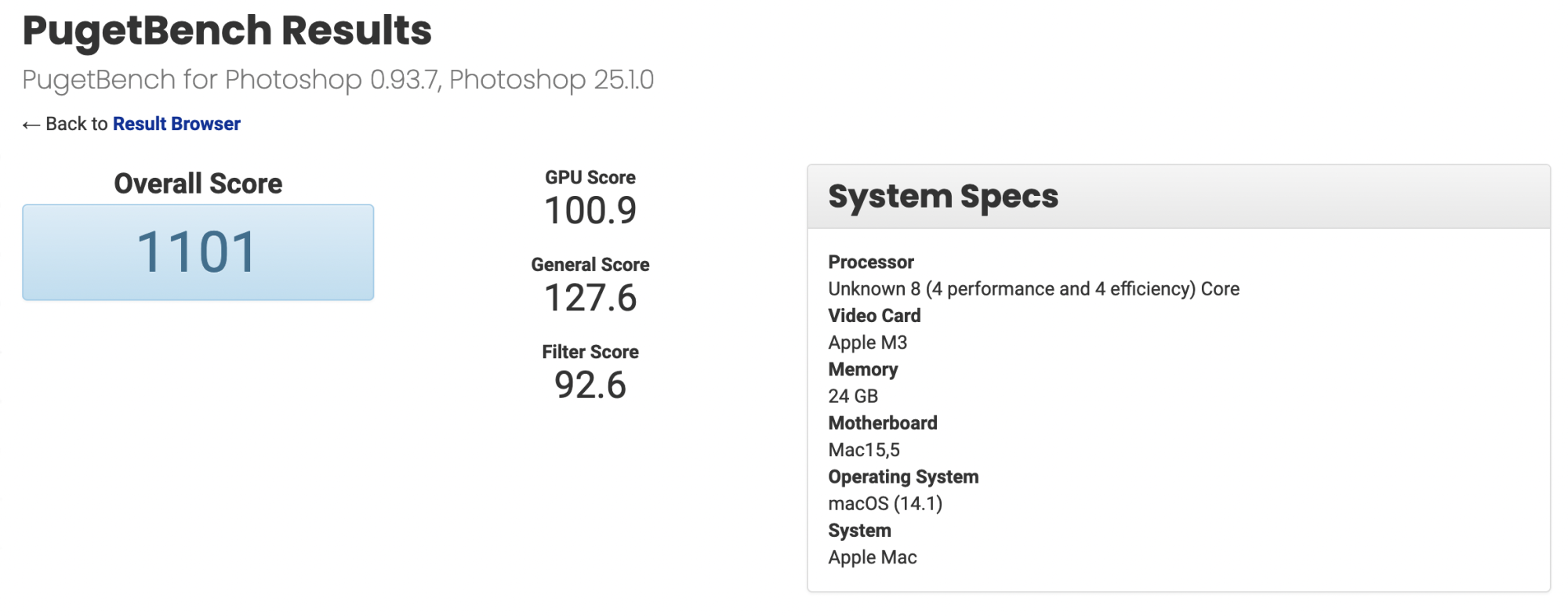Click the macOS (14.1) operating system value

pos(885,503)
